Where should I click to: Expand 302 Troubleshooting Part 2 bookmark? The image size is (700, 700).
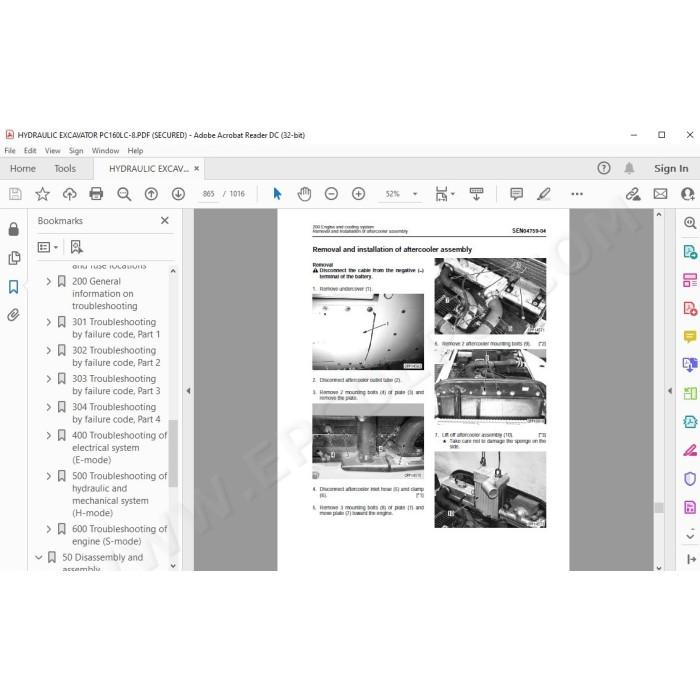[49, 350]
